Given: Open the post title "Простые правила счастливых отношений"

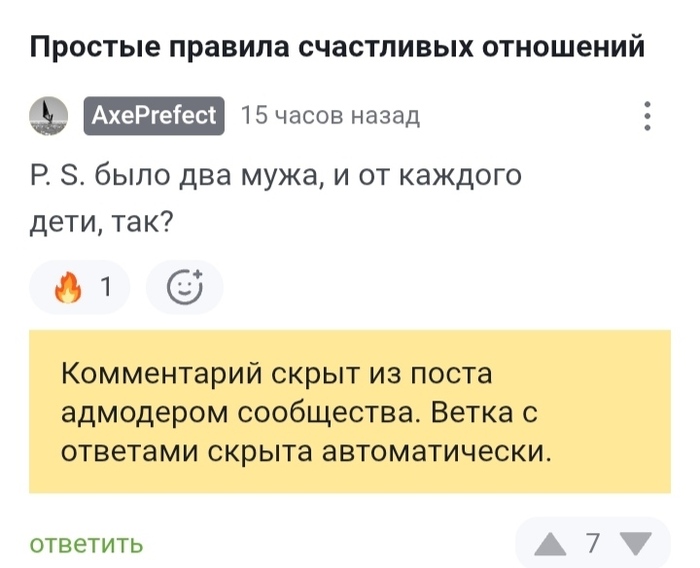Looking at the screenshot, I should point(337,47).
